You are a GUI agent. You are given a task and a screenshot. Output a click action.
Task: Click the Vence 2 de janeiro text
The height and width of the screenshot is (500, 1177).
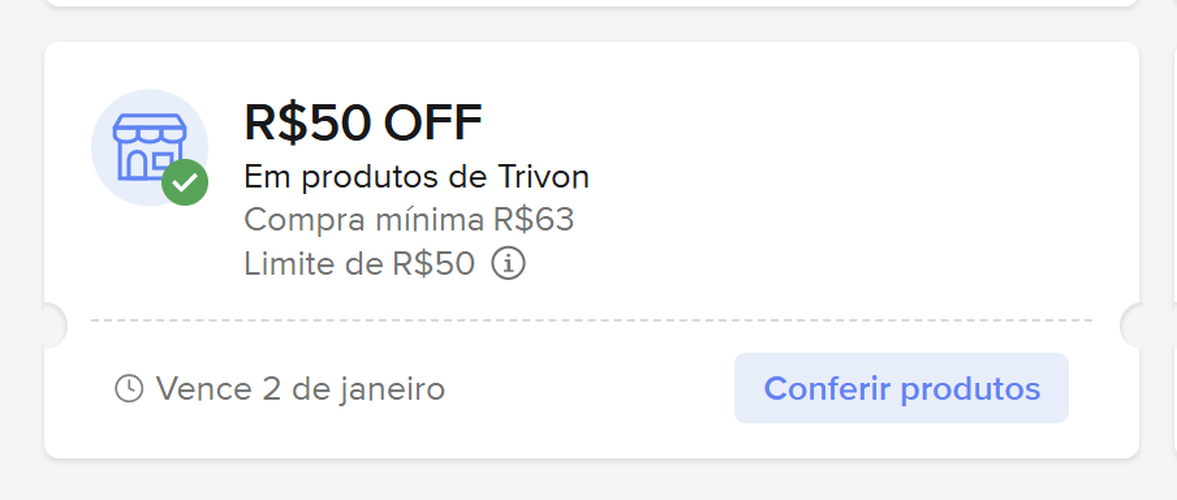(300, 388)
